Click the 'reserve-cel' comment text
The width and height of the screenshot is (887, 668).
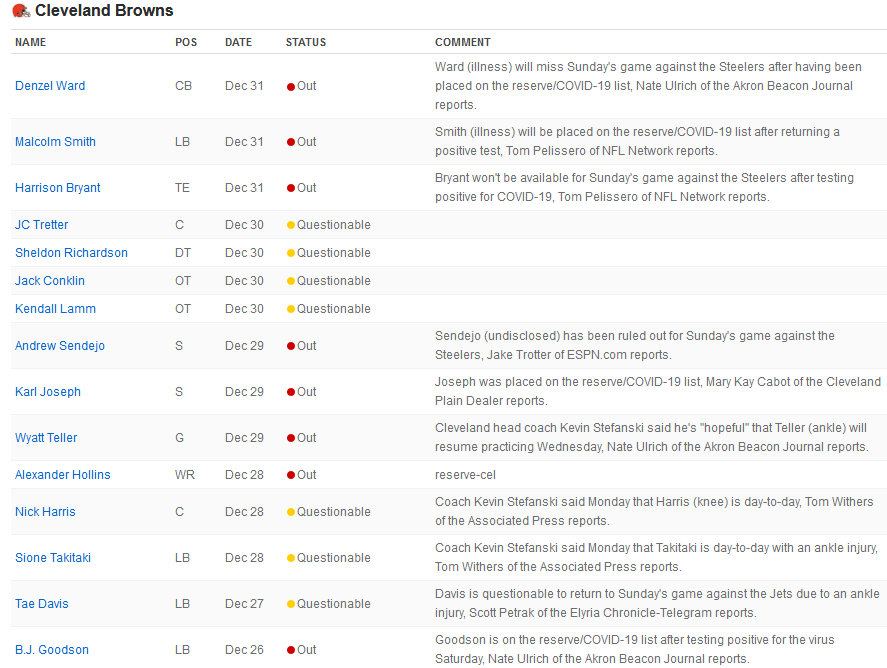click(465, 475)
